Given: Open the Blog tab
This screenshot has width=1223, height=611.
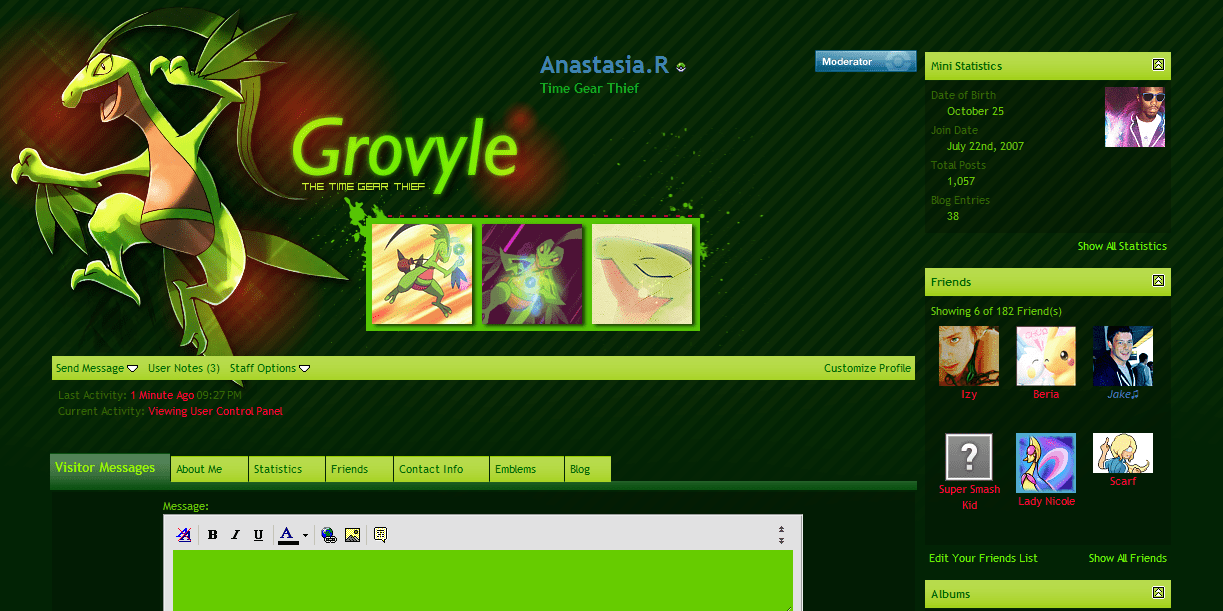Looking at the screenshot, I should (x=588, y=469).
